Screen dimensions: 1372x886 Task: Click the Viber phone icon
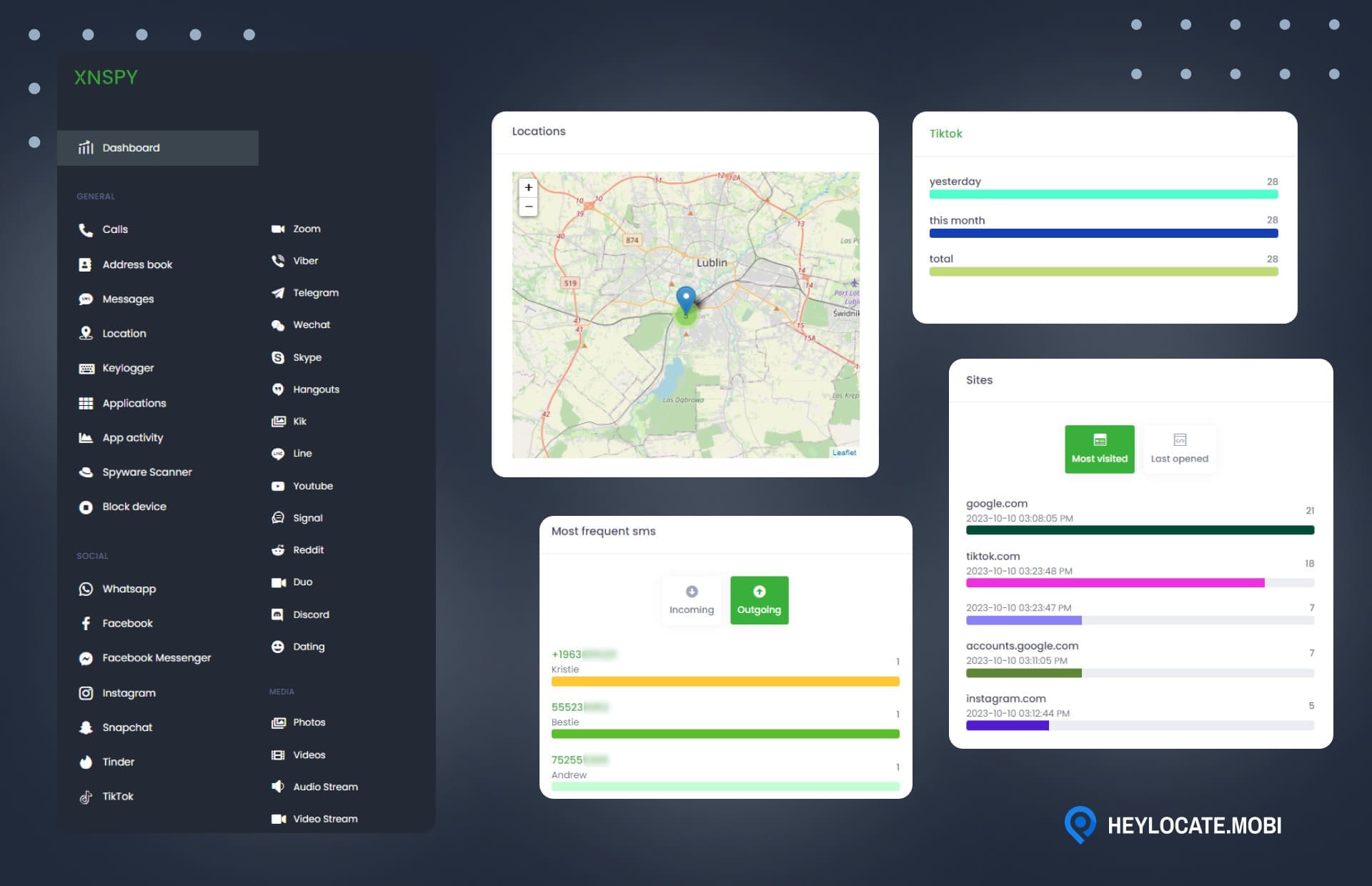click(x=278, y=261)
